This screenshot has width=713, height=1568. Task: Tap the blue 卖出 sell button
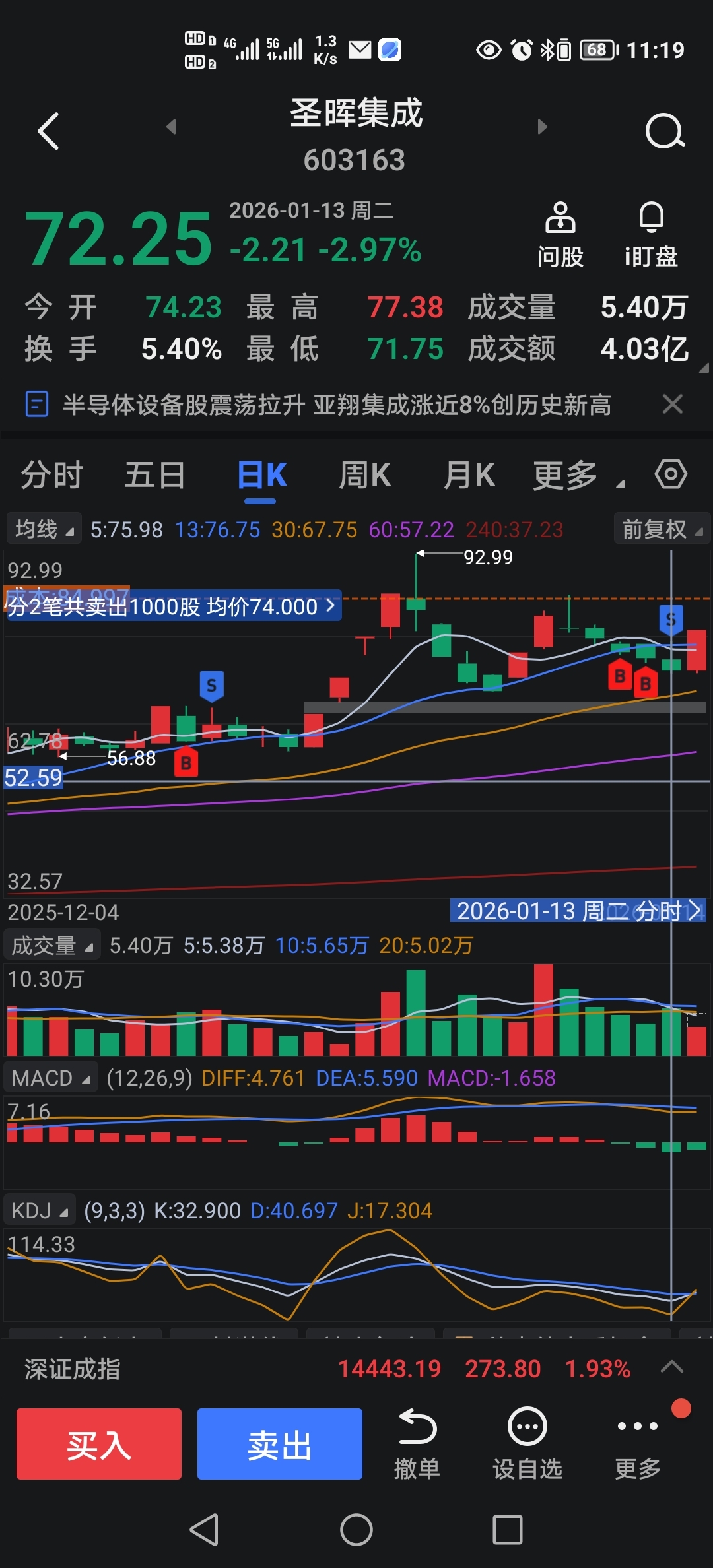coord(280,1444)
